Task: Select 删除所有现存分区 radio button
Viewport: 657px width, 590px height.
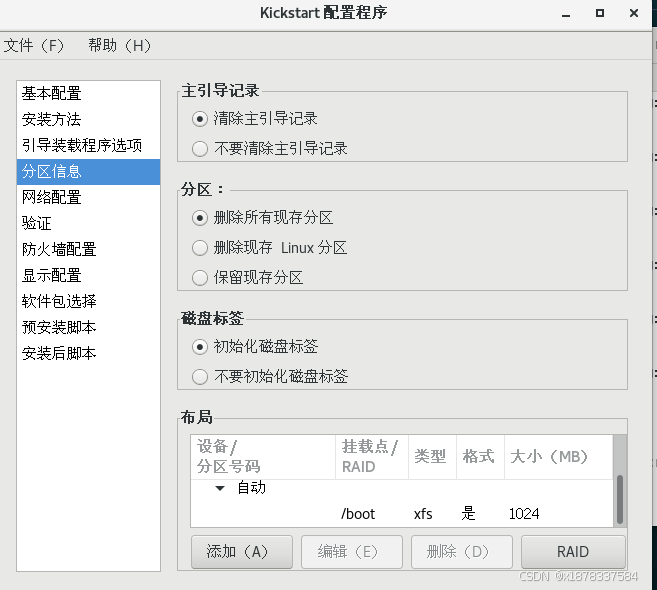Action: pos(200,218)
